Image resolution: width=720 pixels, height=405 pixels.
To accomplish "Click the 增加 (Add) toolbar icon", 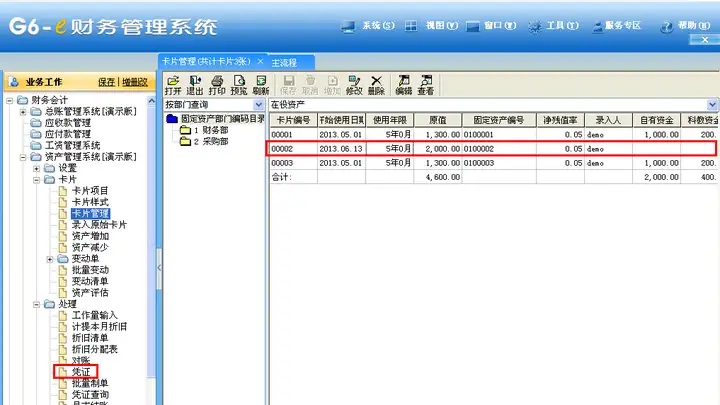I will 332,85.
